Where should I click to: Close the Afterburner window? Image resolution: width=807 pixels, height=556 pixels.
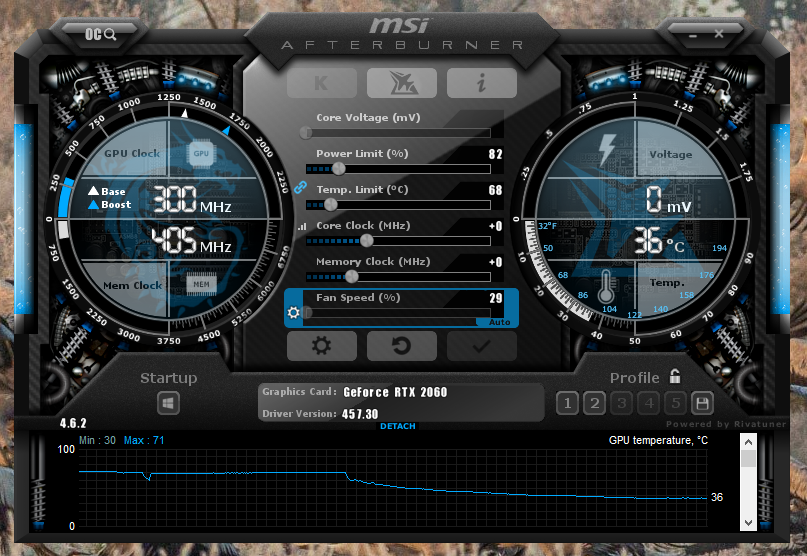[719, 34]
